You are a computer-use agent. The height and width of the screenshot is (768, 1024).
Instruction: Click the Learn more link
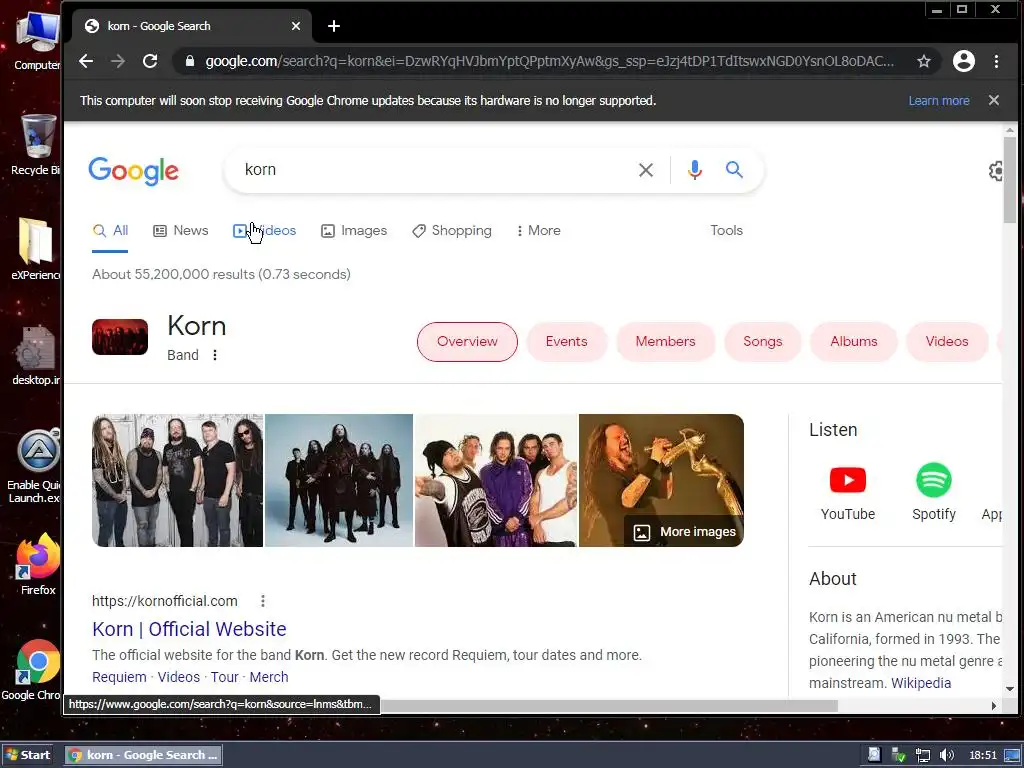(x=938, y=101)
